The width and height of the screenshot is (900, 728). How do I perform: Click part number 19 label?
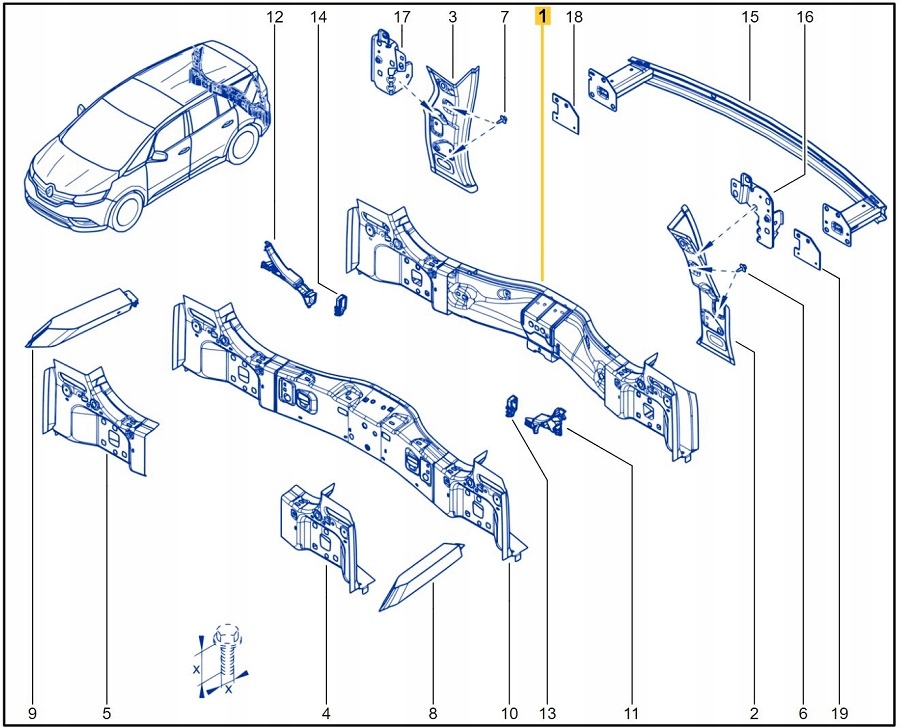[x=839, y=714]
